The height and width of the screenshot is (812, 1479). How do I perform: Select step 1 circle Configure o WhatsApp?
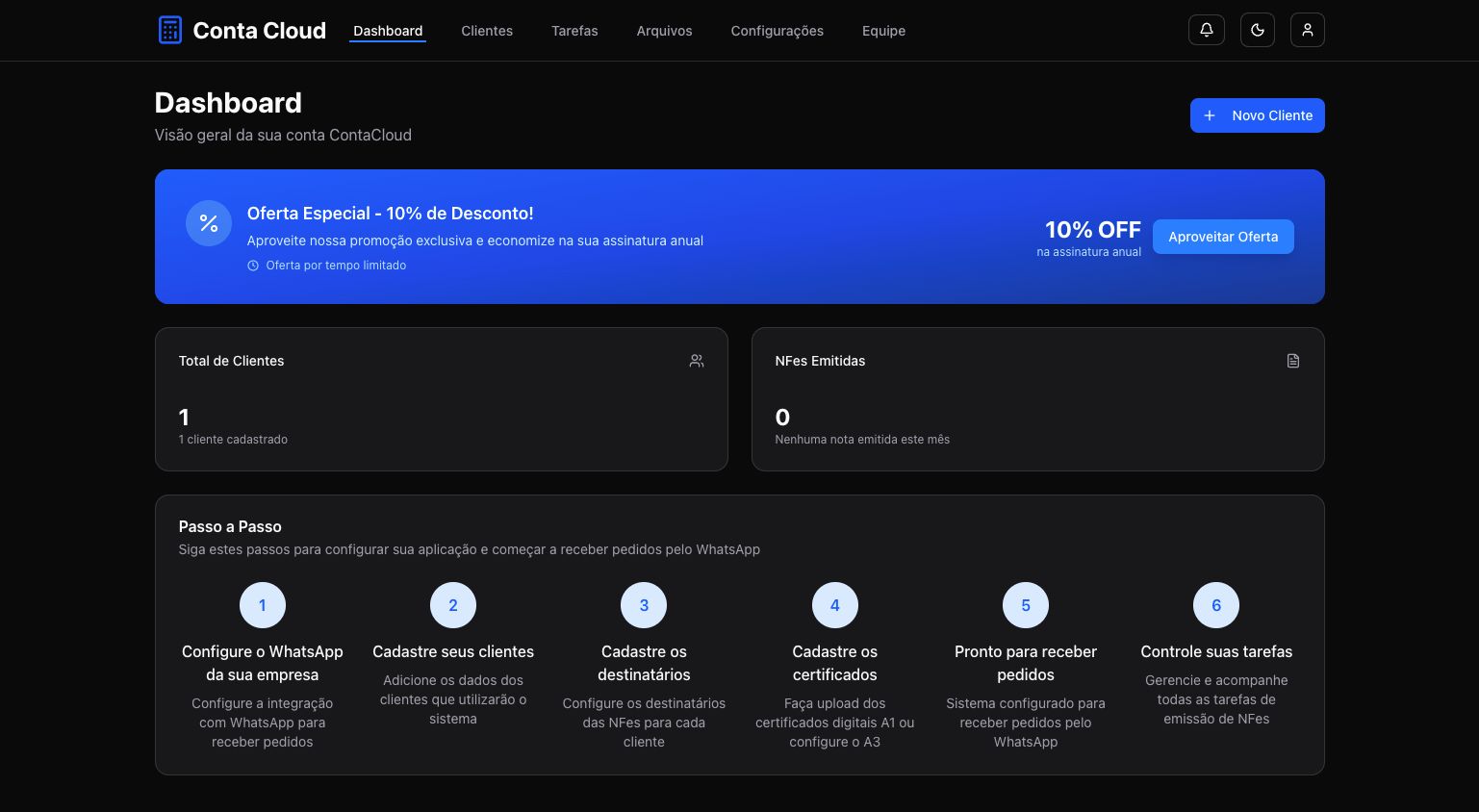tap(263, 605)
